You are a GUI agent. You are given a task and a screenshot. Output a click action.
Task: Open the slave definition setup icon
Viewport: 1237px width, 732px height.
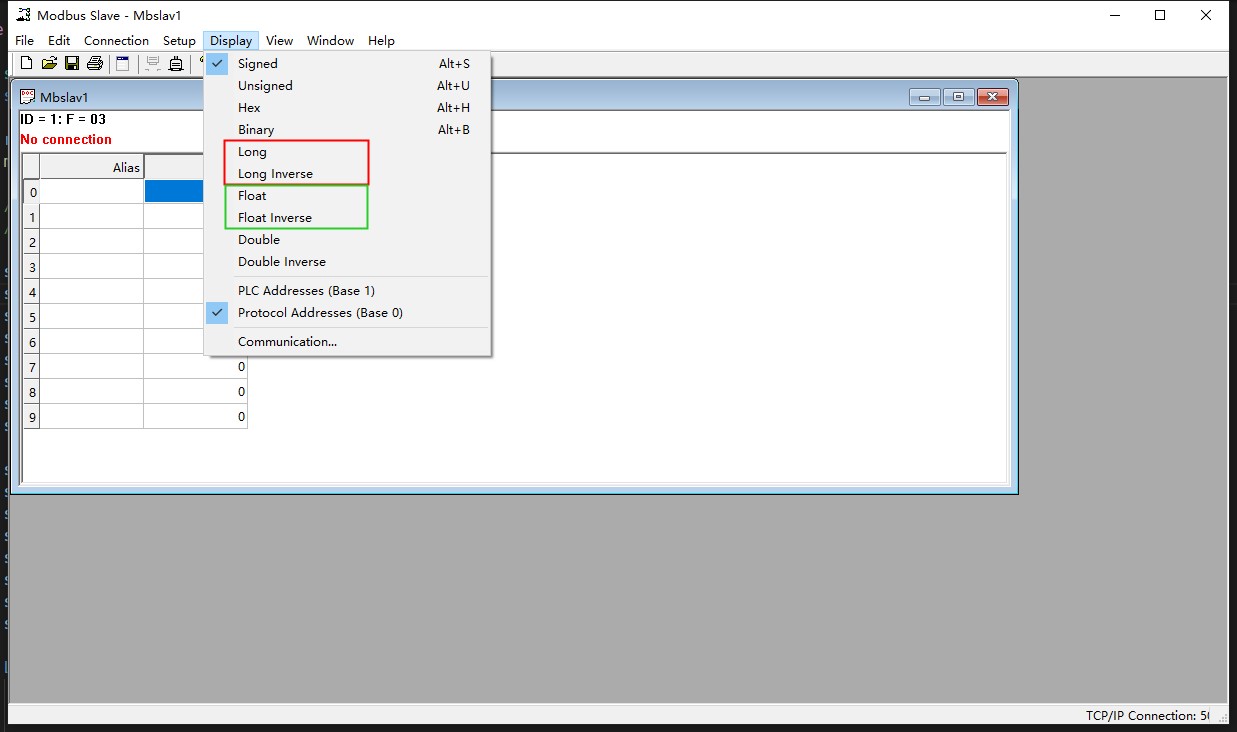click(122, 62)
